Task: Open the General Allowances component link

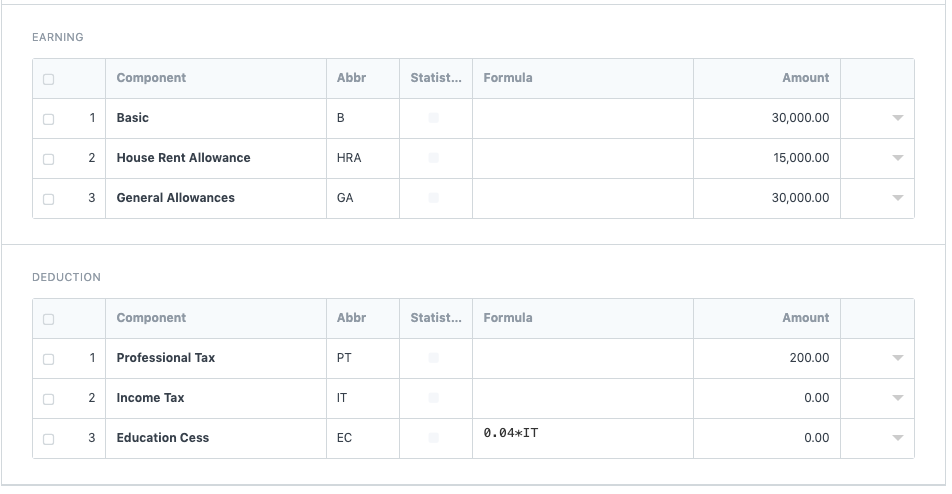Action: [x=176, y=198]
